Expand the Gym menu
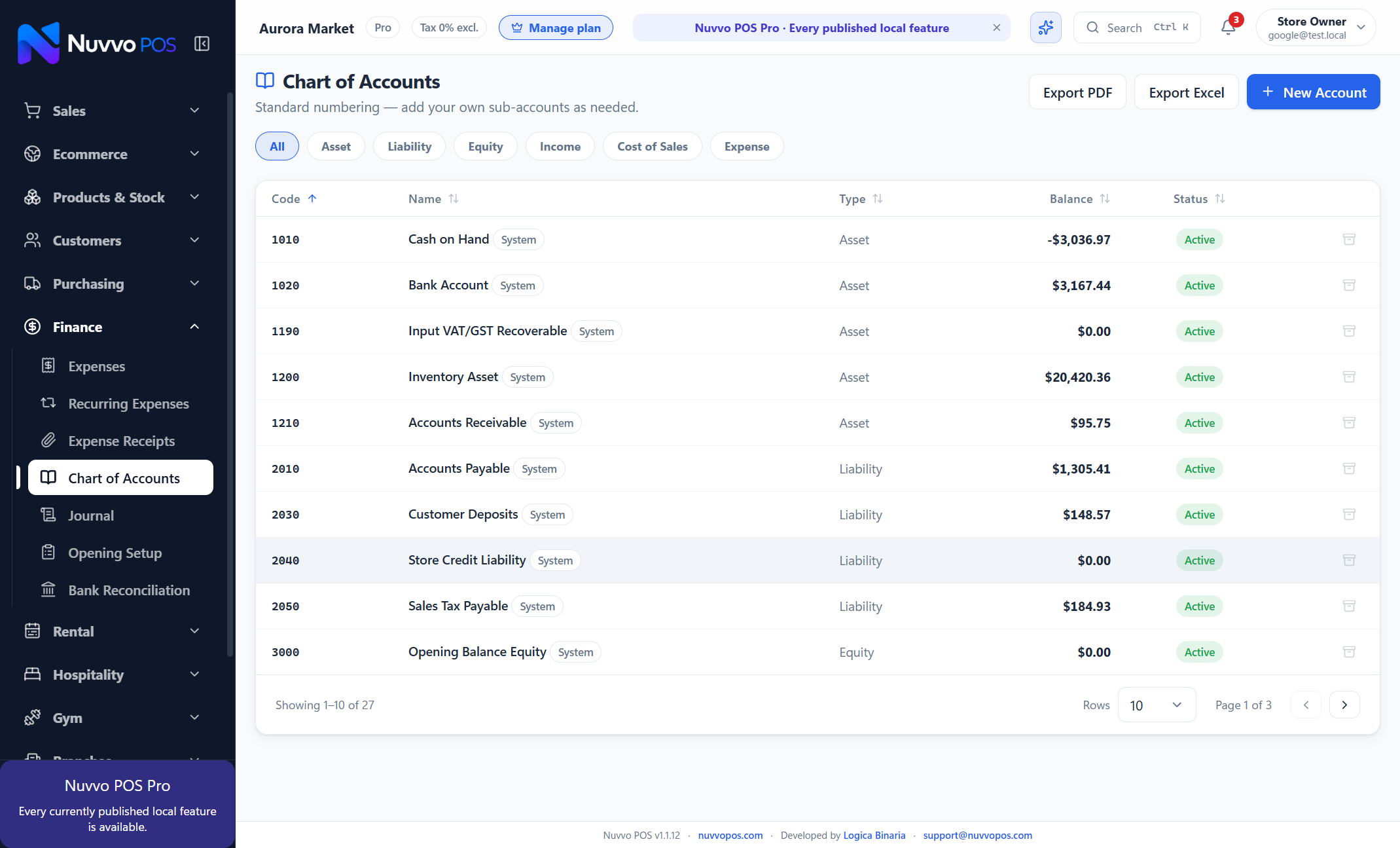 pyautogui.click(x=113, y=718)
